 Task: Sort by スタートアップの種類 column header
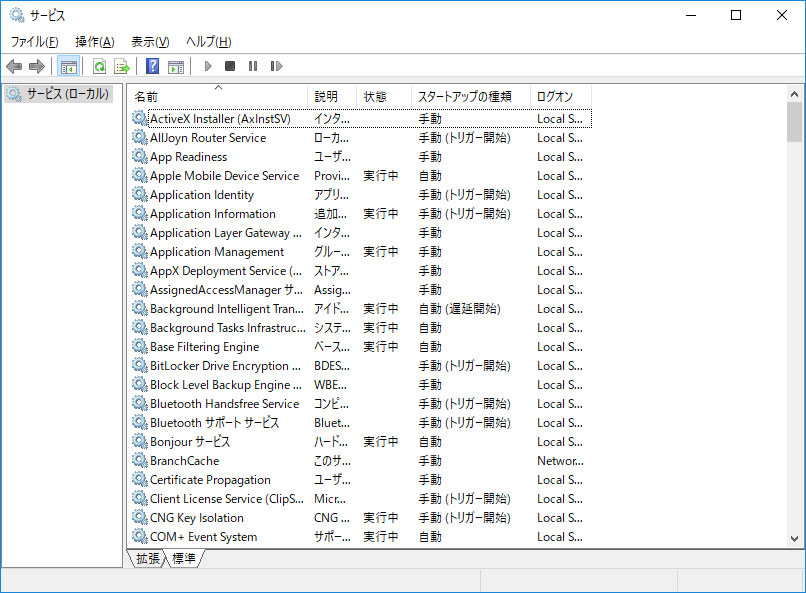(x=471, y=97)
